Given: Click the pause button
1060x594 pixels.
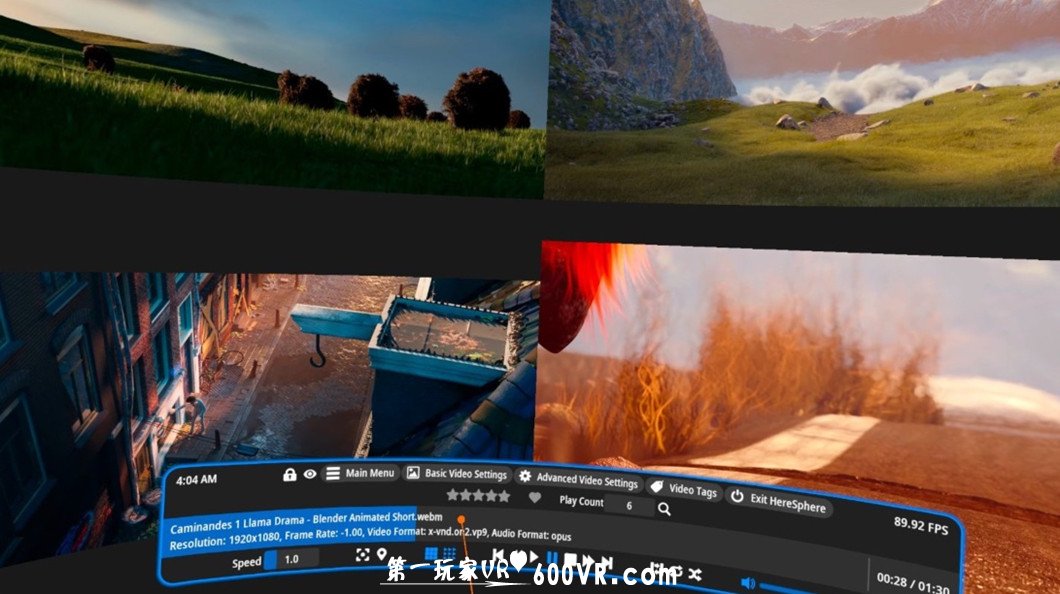Looking at the screenshot, I should point(553,558).
